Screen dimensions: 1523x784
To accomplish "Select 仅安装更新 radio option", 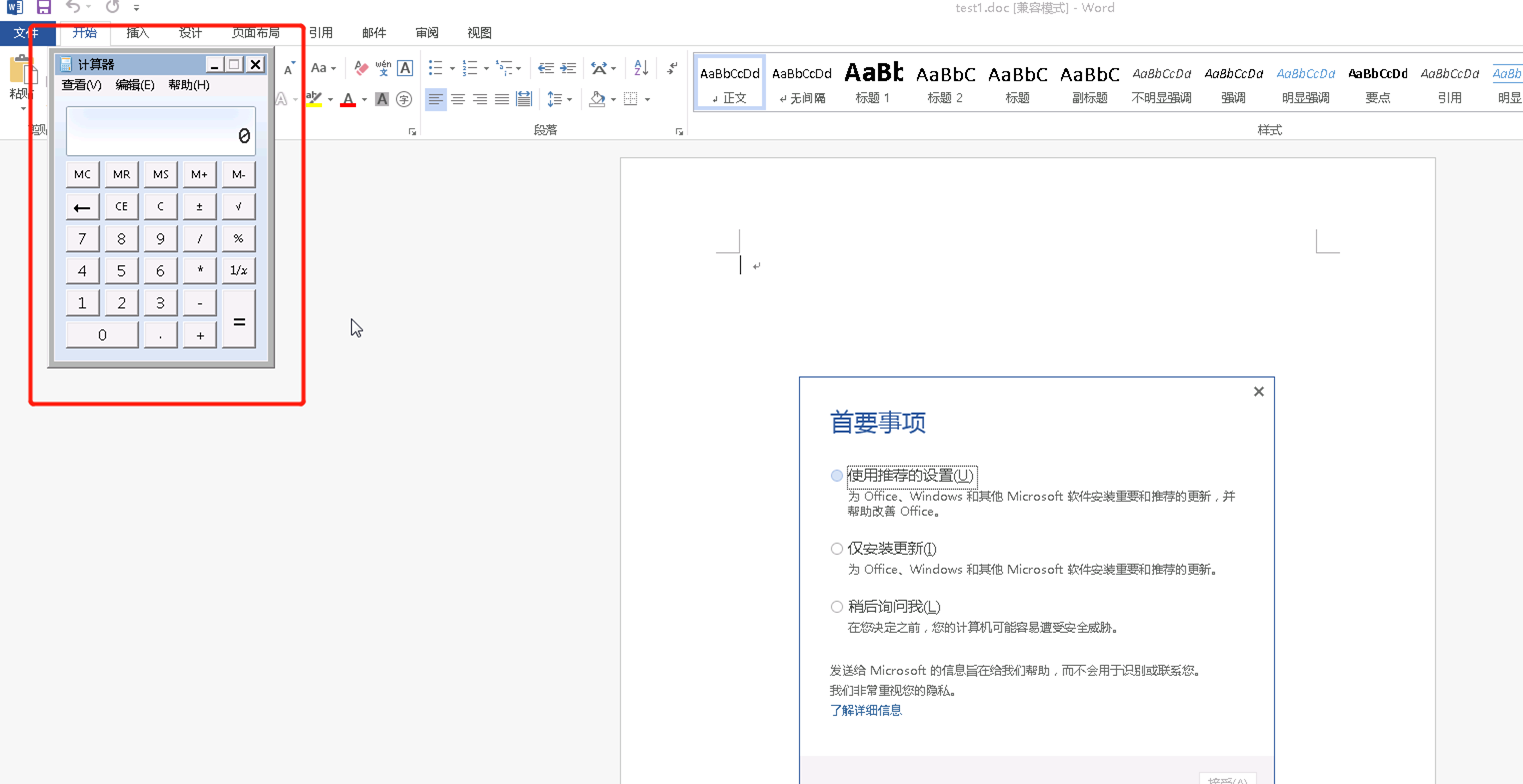I will click(837, 549).
